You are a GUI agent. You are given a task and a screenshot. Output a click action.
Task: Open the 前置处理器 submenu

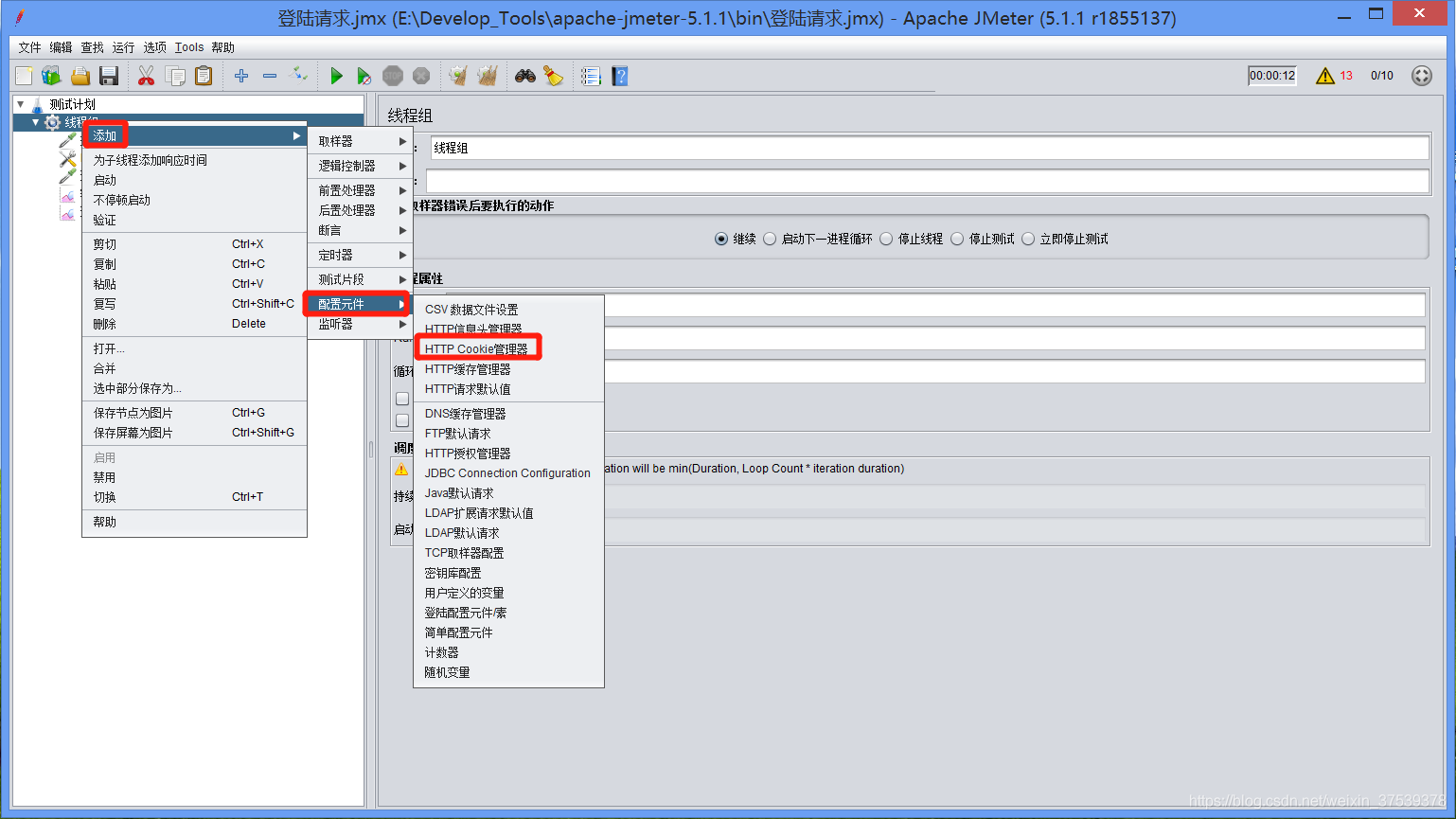(x=361, y=190)
